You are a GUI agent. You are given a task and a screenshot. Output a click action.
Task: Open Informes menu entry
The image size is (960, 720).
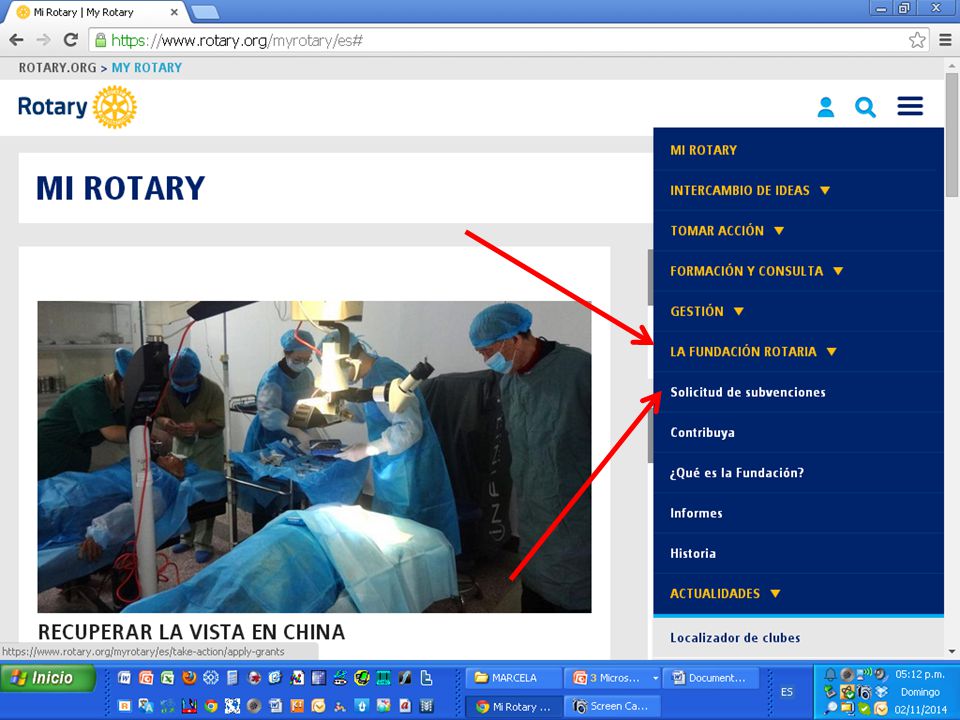pyautogui.click(x=696, y=513)
